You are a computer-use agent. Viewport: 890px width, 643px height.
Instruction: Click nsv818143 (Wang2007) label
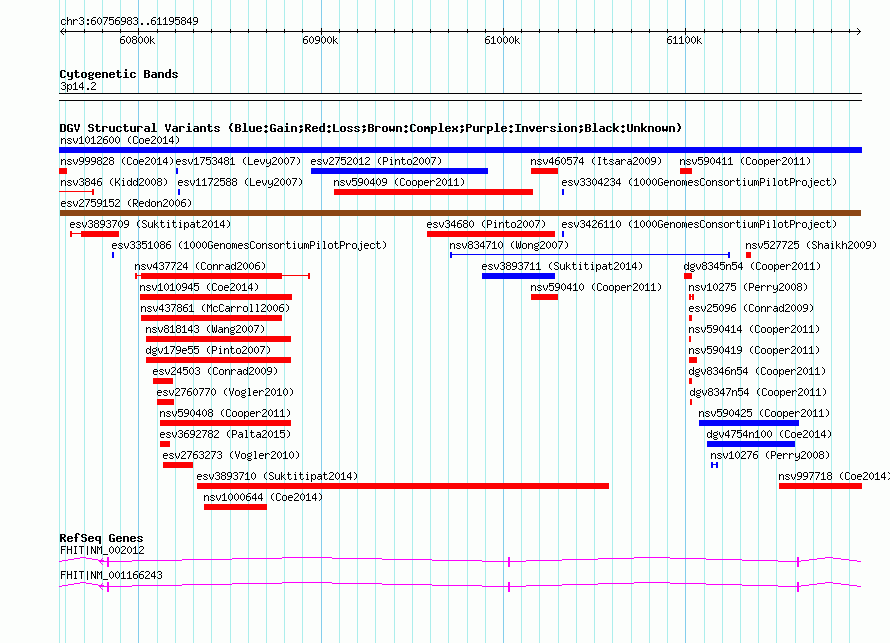coord(205,329)
